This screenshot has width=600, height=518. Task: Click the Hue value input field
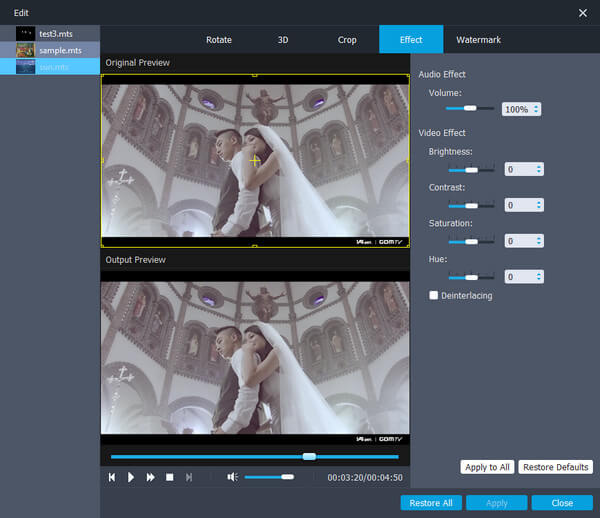coord(520,277)
